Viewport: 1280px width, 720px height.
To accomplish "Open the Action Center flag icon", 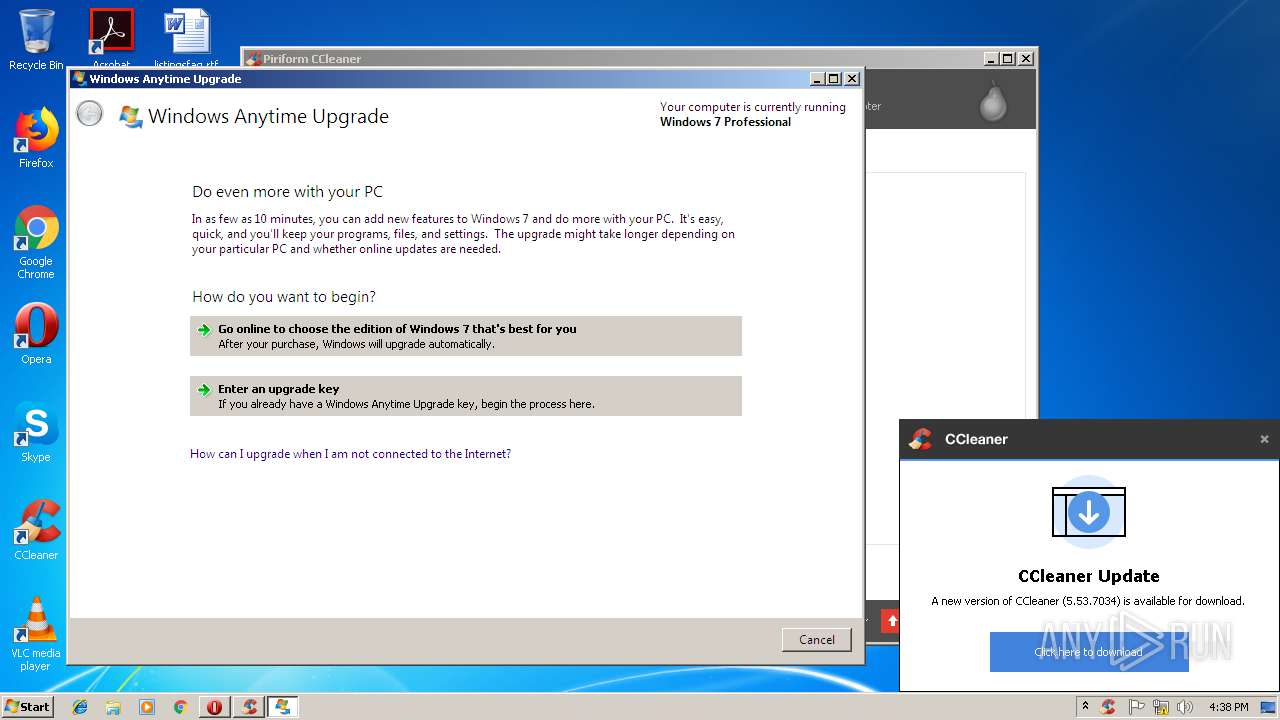I will point(1136,707).
